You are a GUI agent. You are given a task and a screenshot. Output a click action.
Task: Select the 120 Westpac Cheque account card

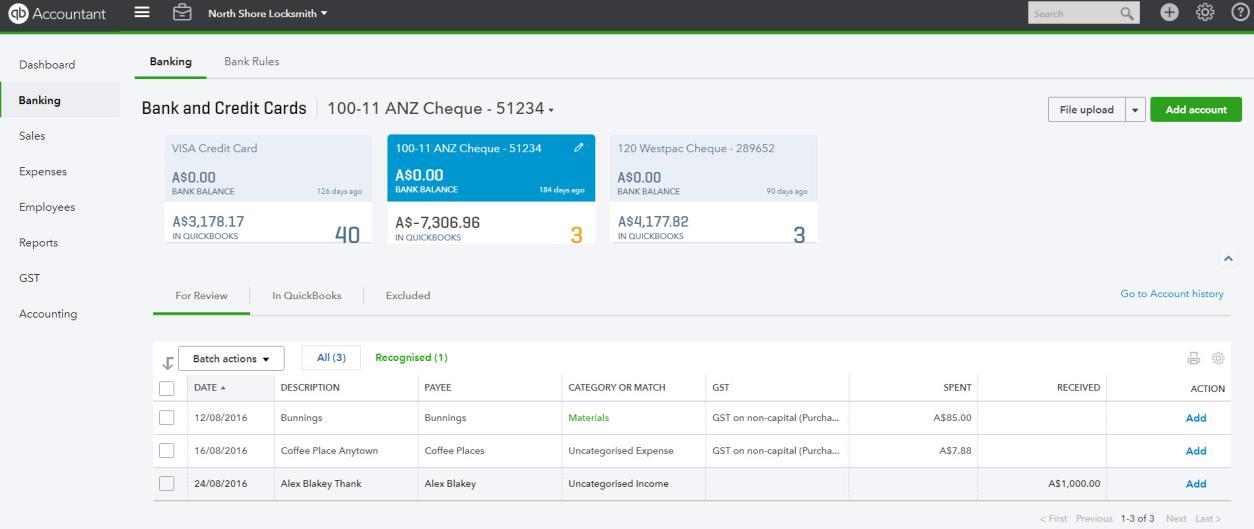713,189
